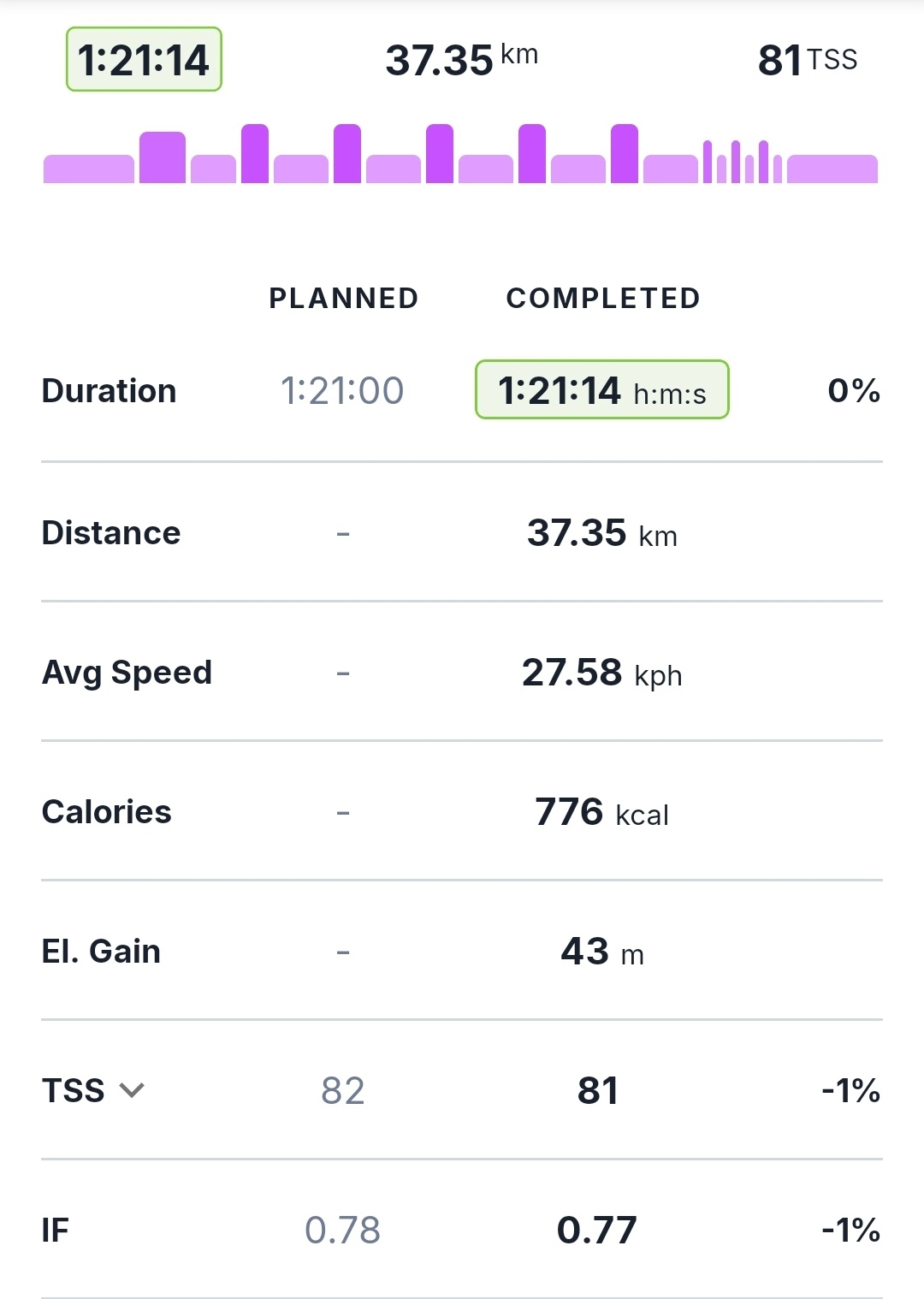Tap the 37.35 km summary at top center

click(461, 60)
